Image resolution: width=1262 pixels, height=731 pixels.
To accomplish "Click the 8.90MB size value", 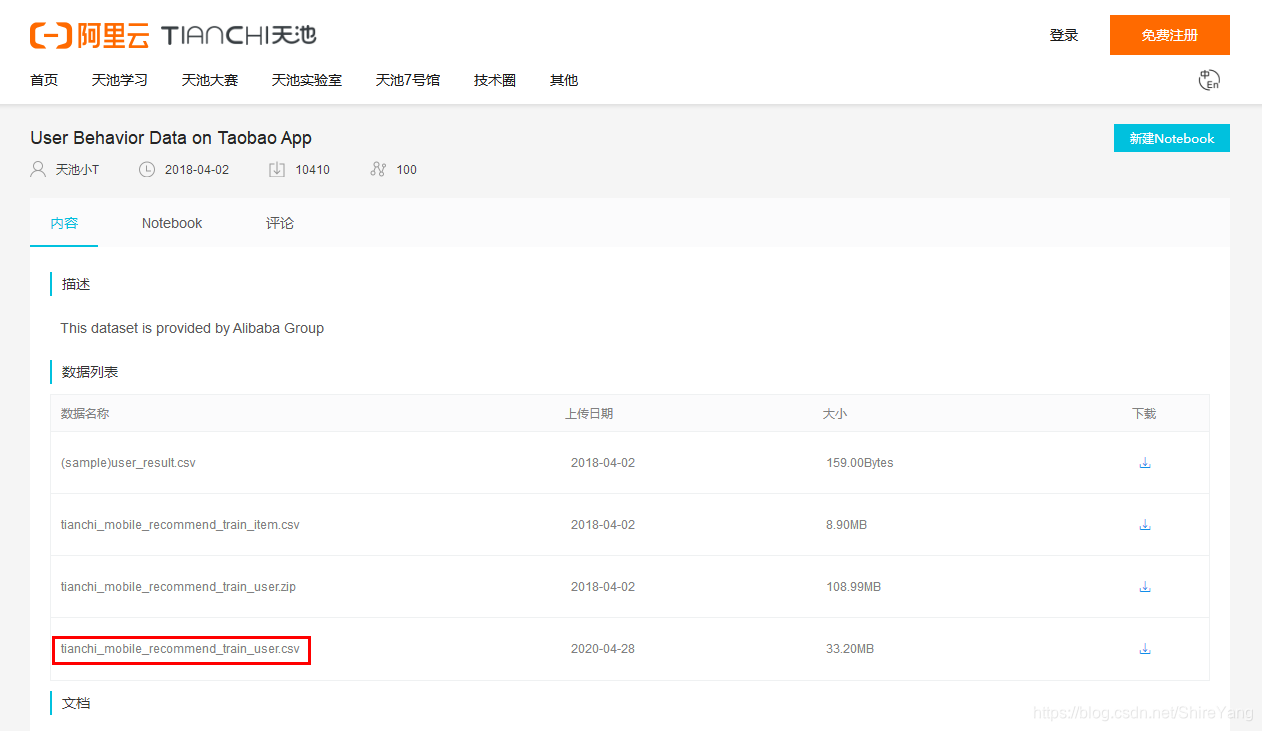I will pyautogui.click(x=847, y=525).
